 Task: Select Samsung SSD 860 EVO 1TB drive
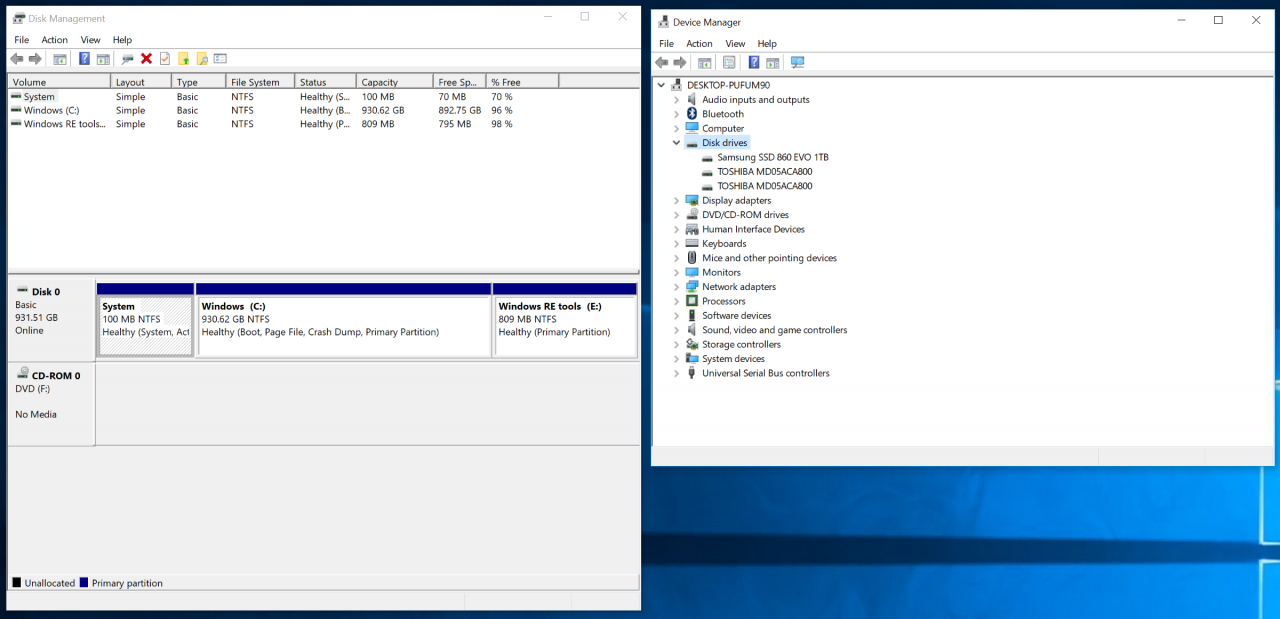[x=772, y=157]
